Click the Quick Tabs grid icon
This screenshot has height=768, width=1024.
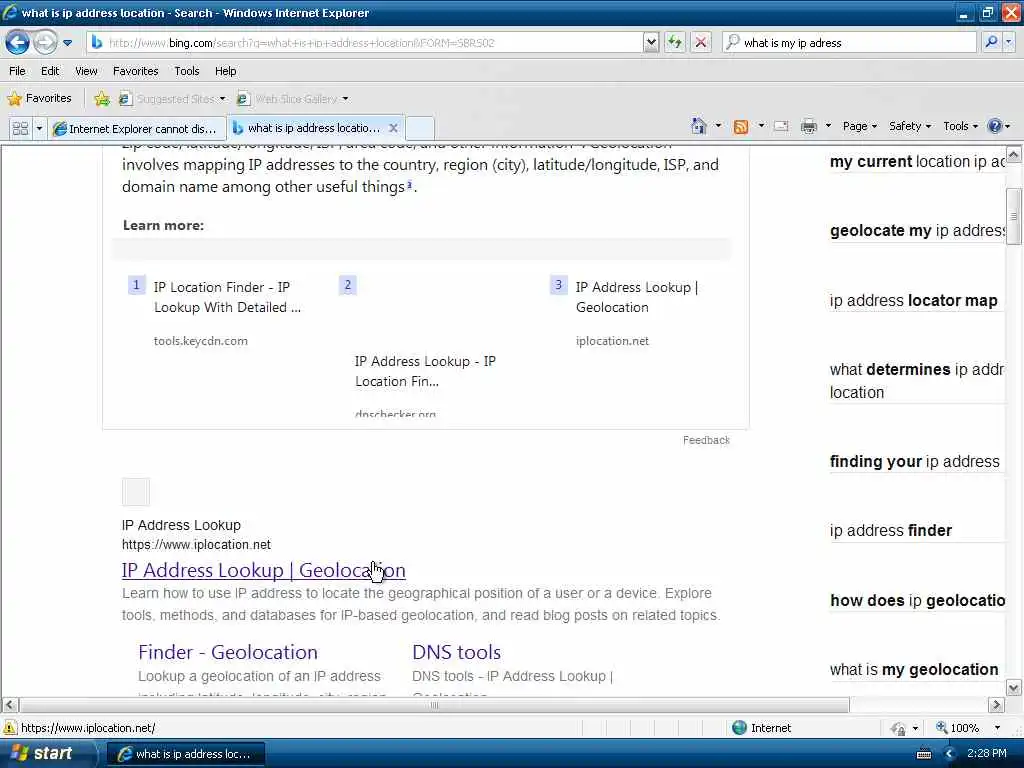tap(20, 129)
